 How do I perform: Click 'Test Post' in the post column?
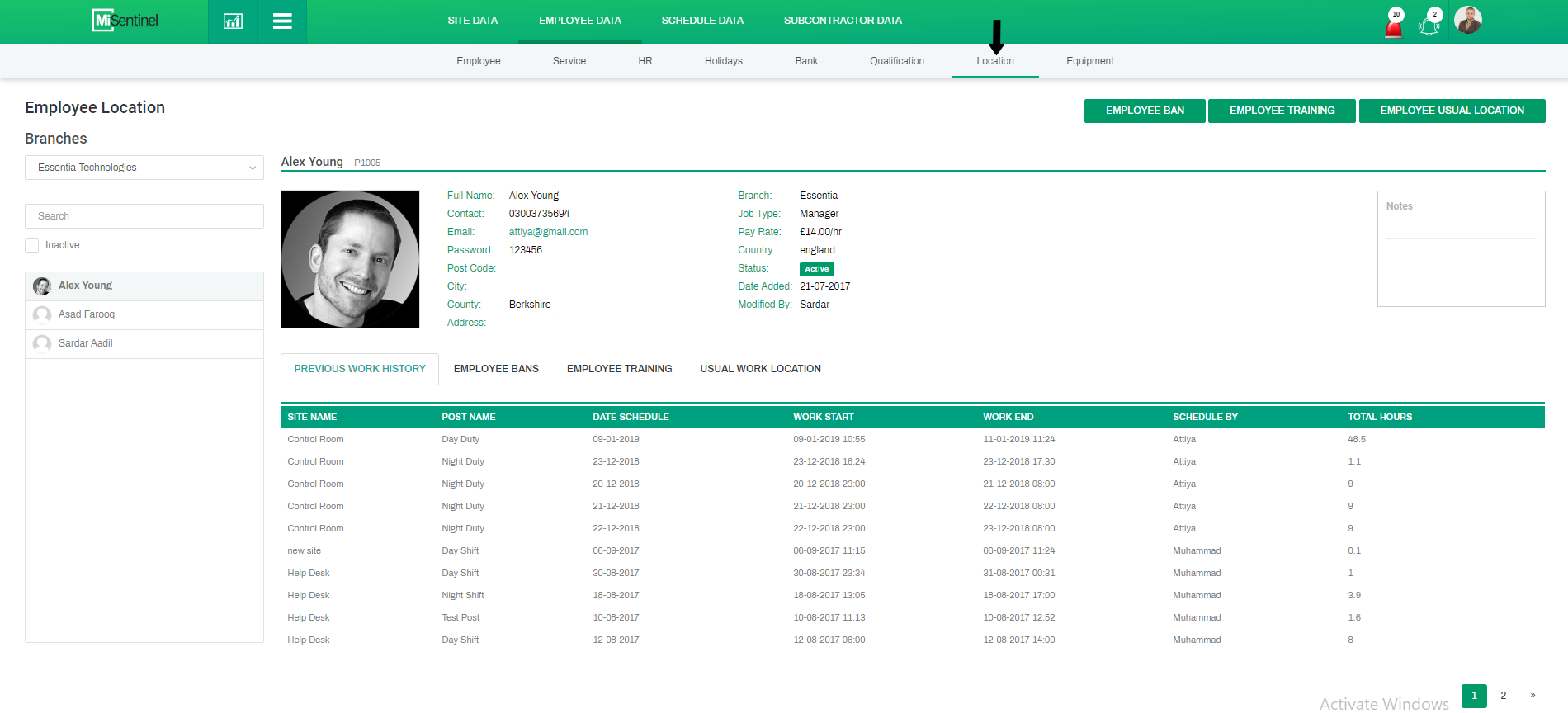pos(460,617)
